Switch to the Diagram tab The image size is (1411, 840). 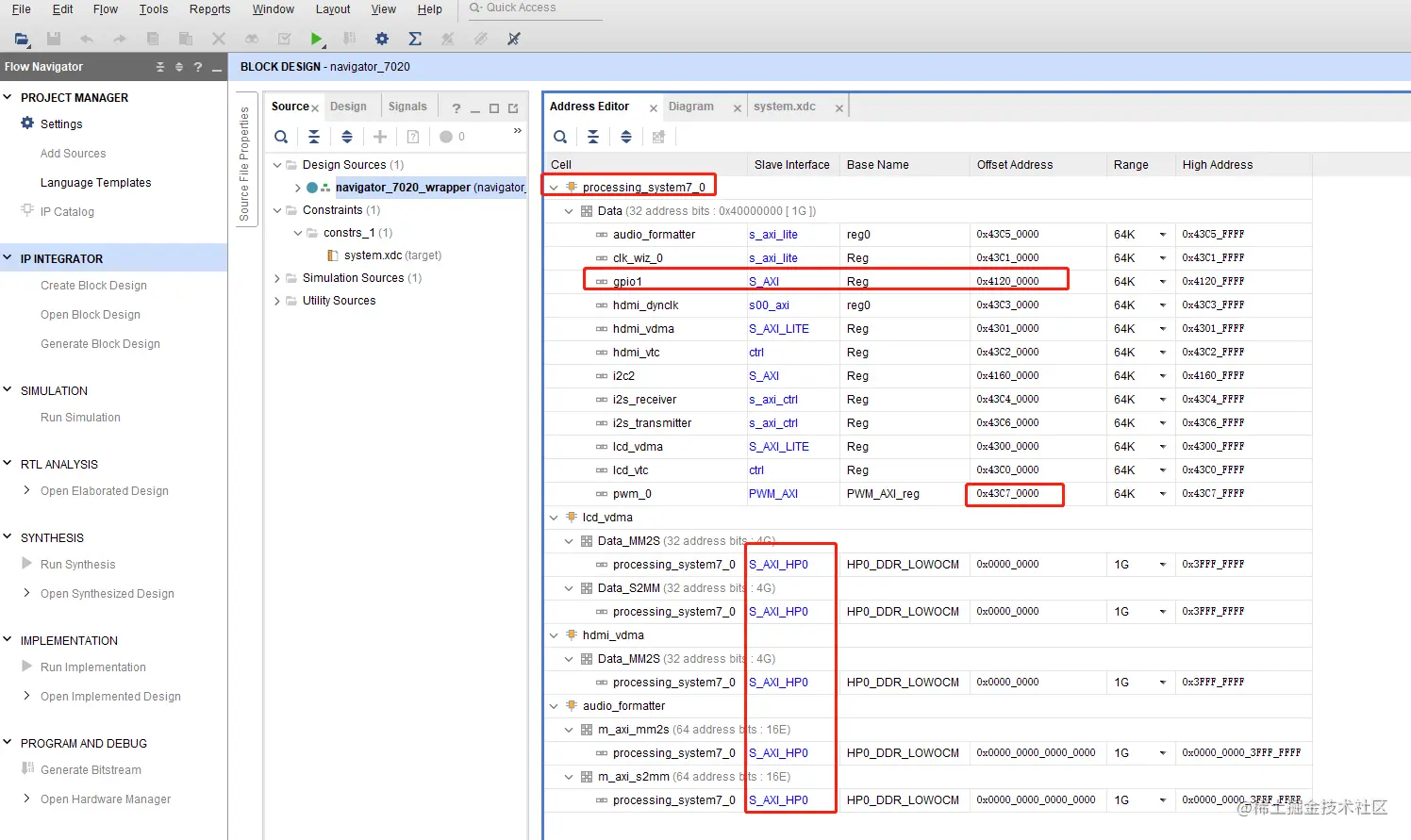coord(691,107)
